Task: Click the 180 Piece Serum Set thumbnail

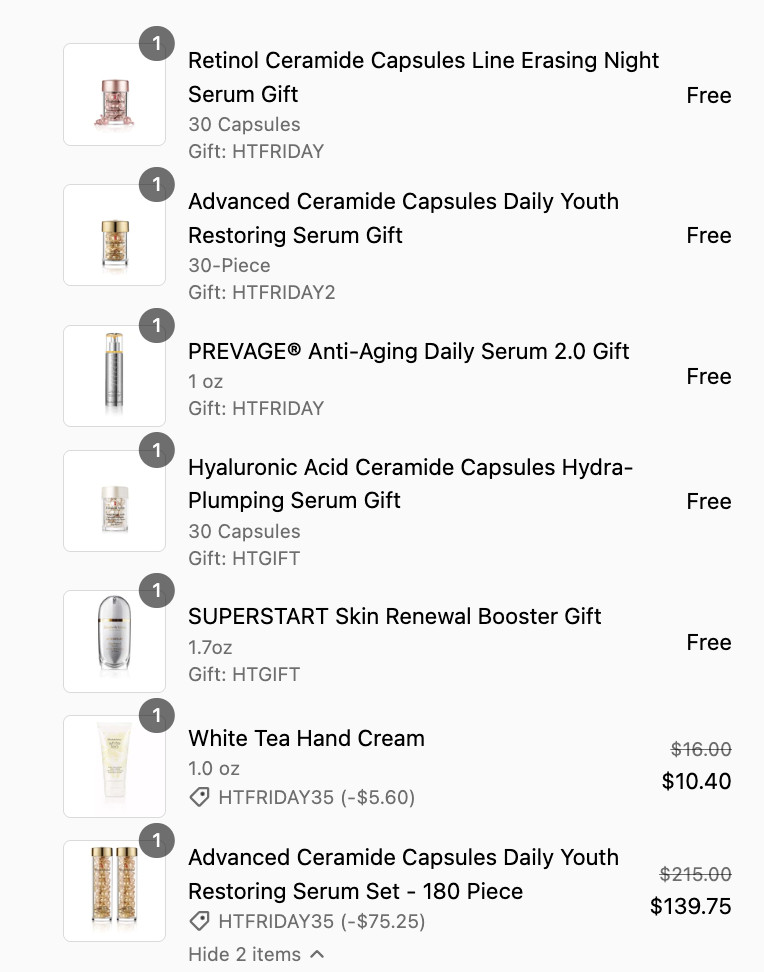Action: click(114, 891)
